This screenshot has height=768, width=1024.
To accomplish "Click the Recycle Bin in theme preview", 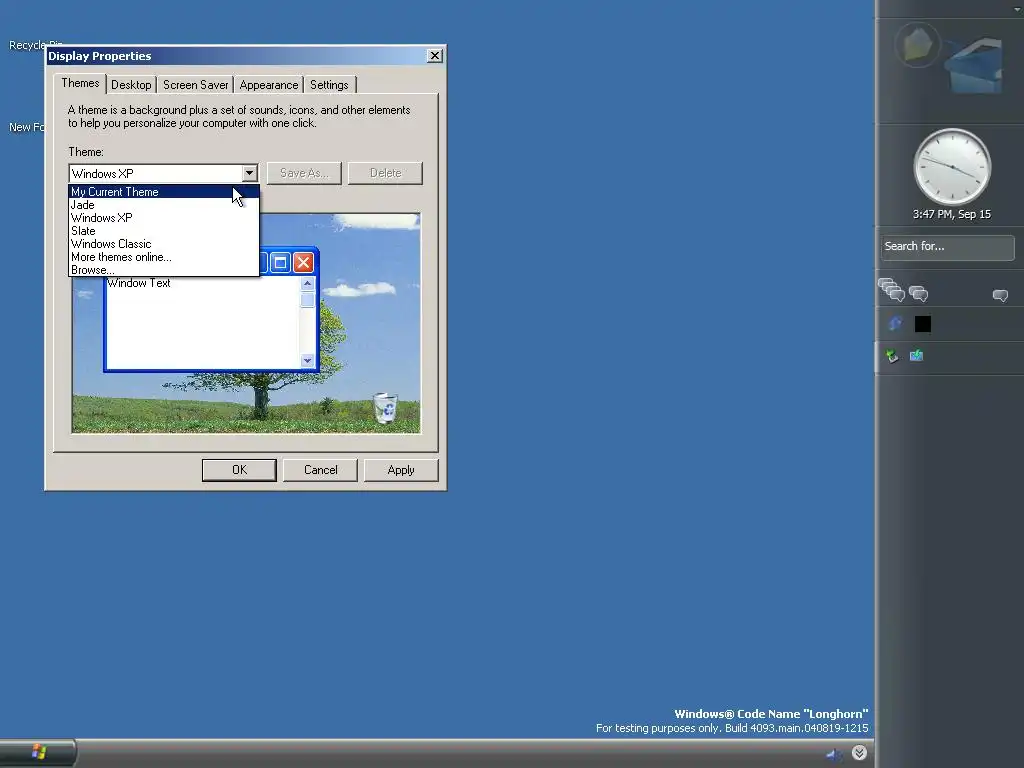I will pos(385,408).
